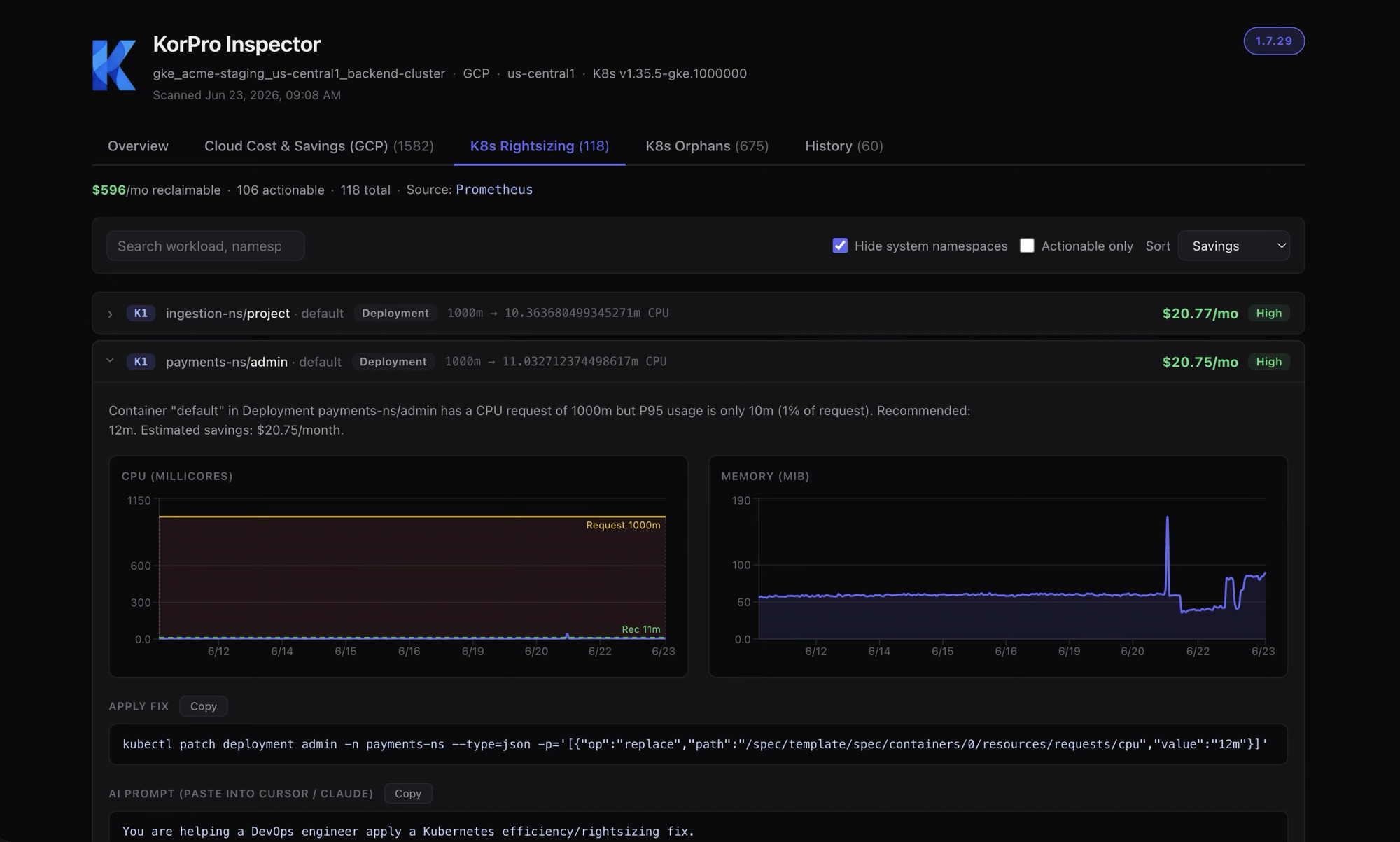Image resolution: width=1400 pixels, height=842 pixels.
Task: Click the $596/mo reclaimable summary
Action: [x=156, y=190]
